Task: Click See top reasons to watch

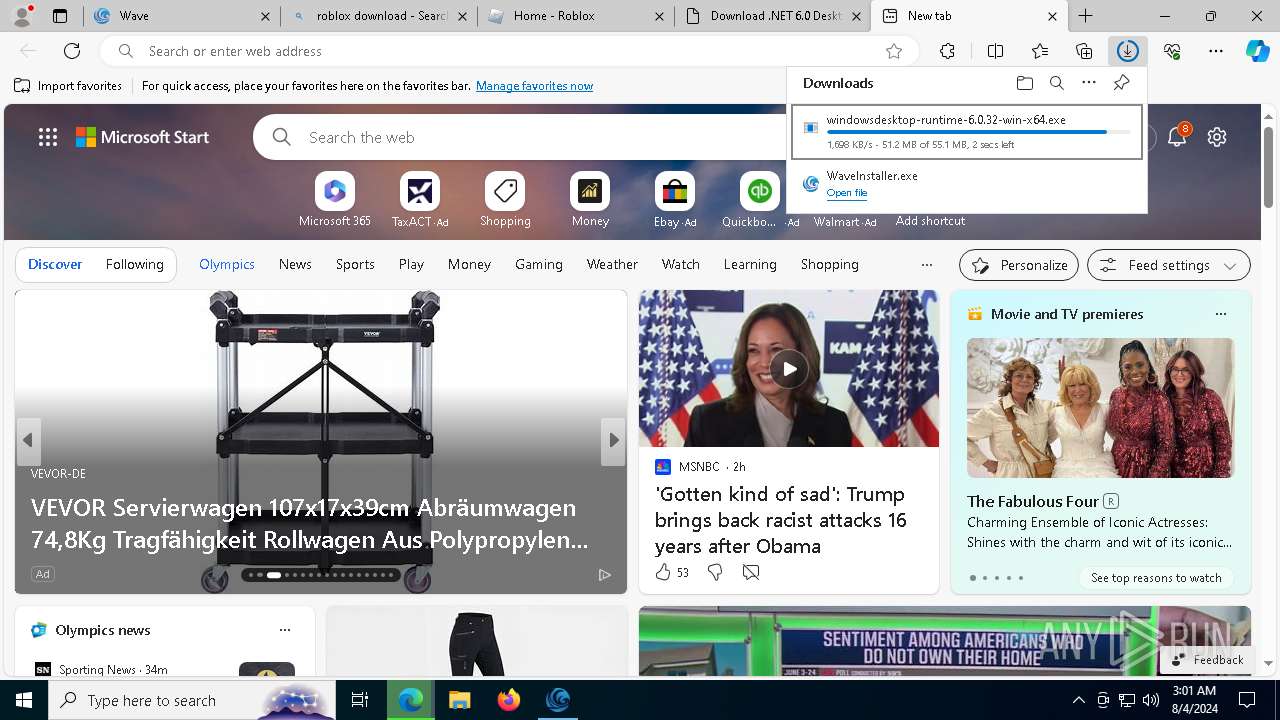Action: tap(1156, 578)
